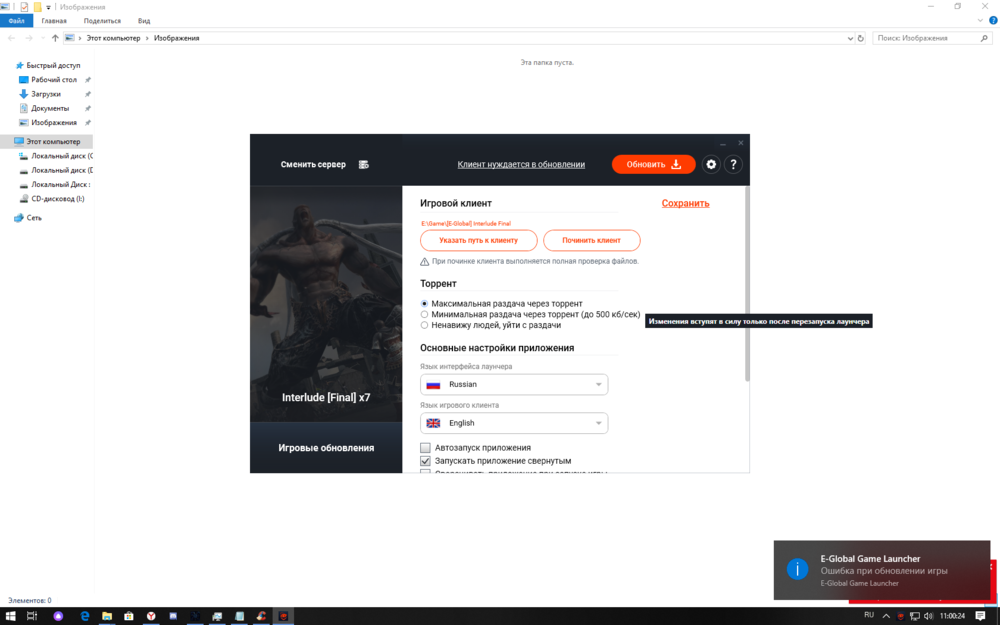Open the Вид ribbon tab in Explorer
The width and height of the screenshot is (1000, 625).
tap(144, 20)
